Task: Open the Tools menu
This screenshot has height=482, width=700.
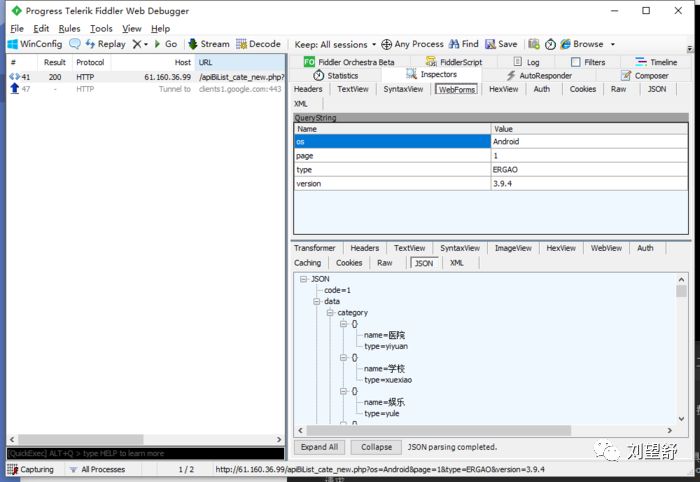Action: click(101, 29)
